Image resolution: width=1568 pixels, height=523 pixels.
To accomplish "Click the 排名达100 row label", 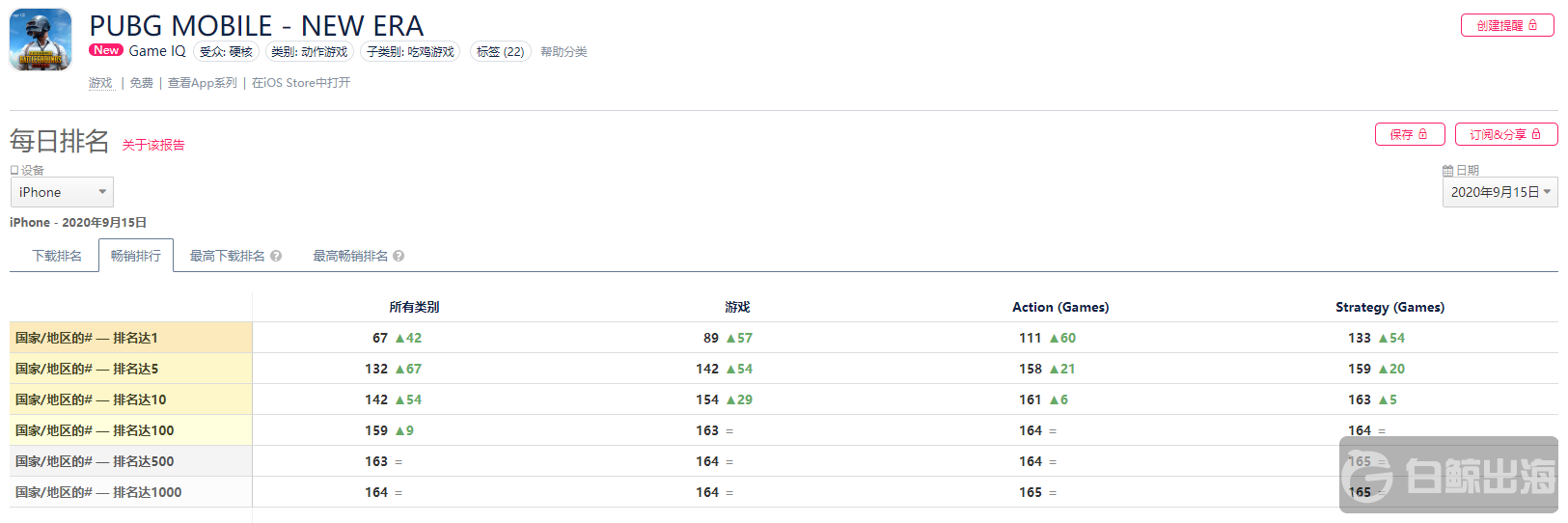I will pos(131,430).
